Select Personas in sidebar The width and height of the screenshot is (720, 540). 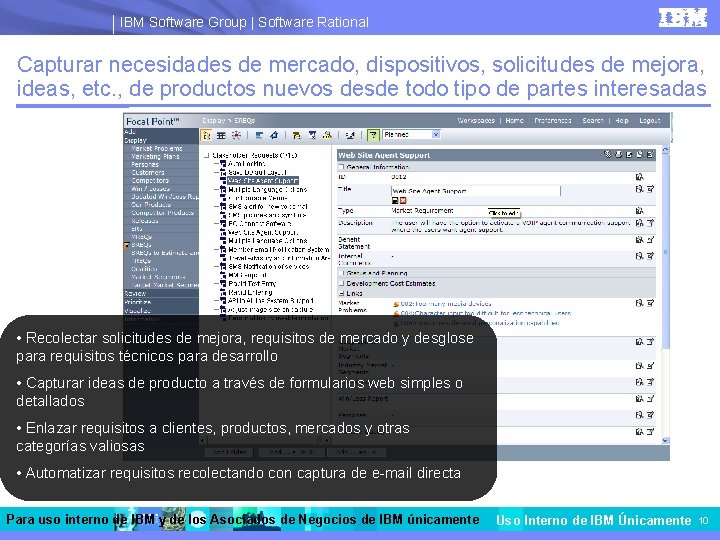click(x=145, y=164)
